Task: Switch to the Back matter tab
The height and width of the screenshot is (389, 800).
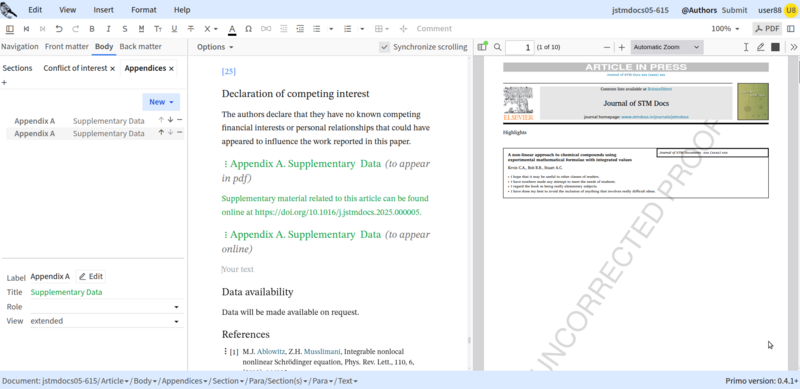Action: (x=140, y=46)
